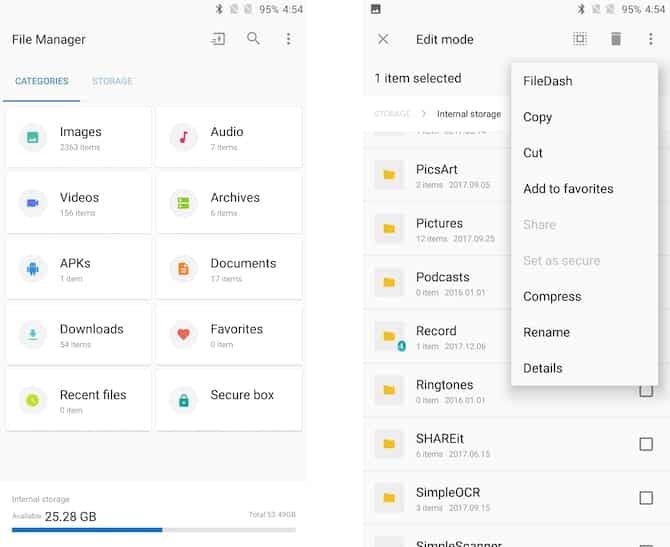
Task: Tap the PicsArt folder name
Action: point(437,170)
